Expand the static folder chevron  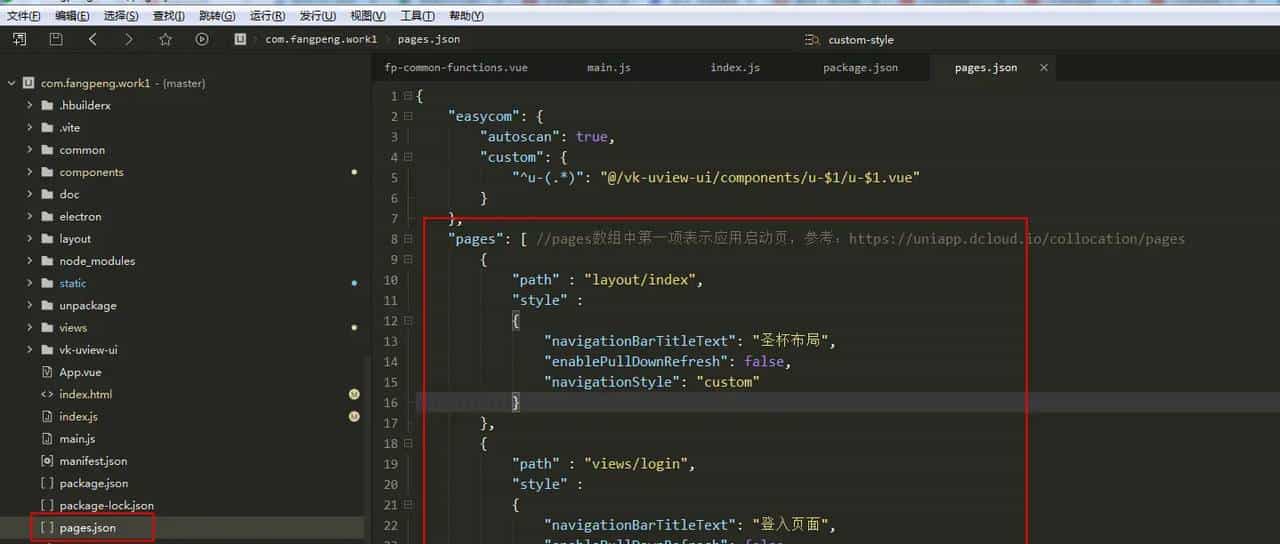(x=29, y=283)
